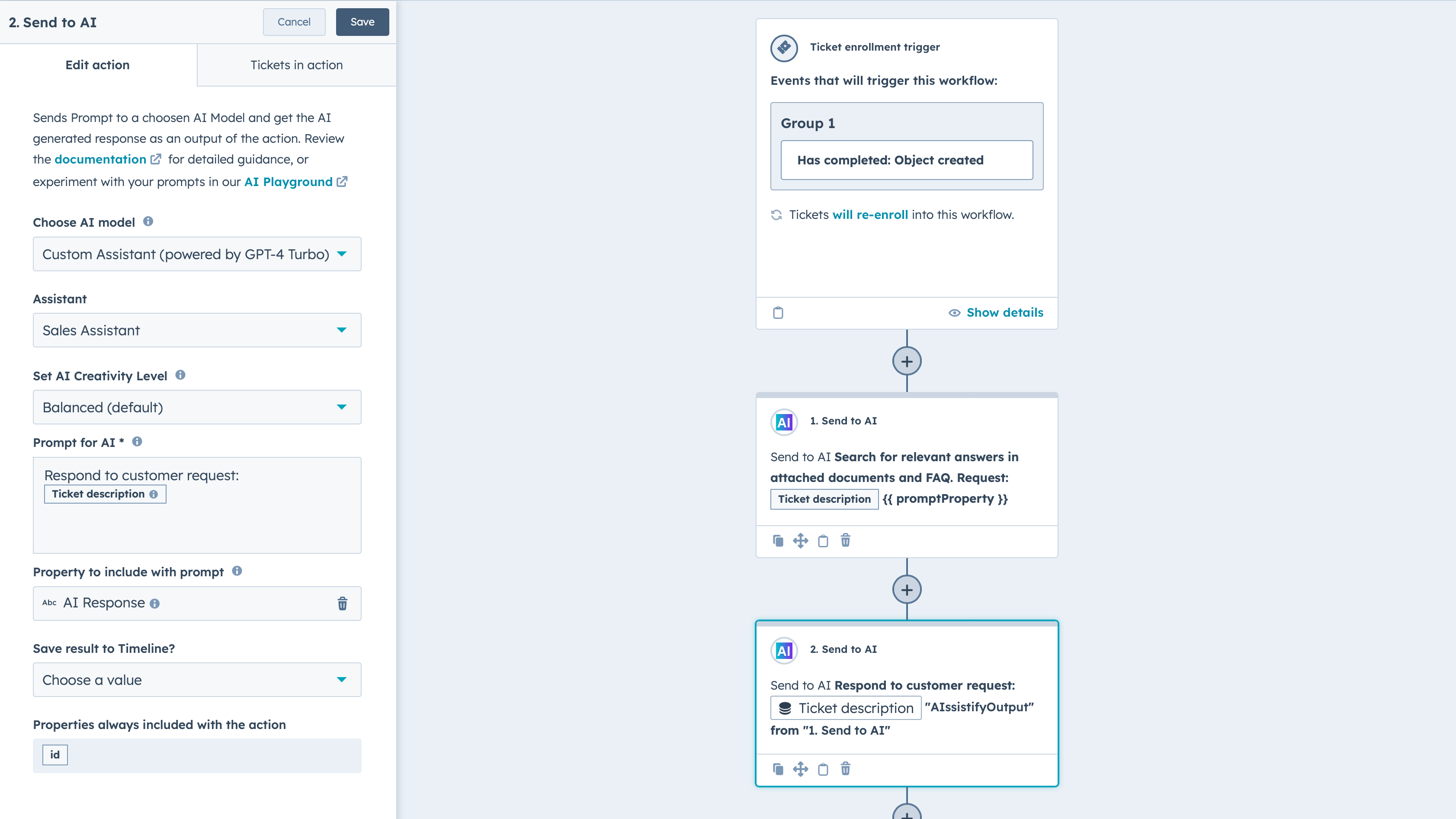Click Show details on the trigger card
Screen dimensions: 1456x819
point(1004,312)
